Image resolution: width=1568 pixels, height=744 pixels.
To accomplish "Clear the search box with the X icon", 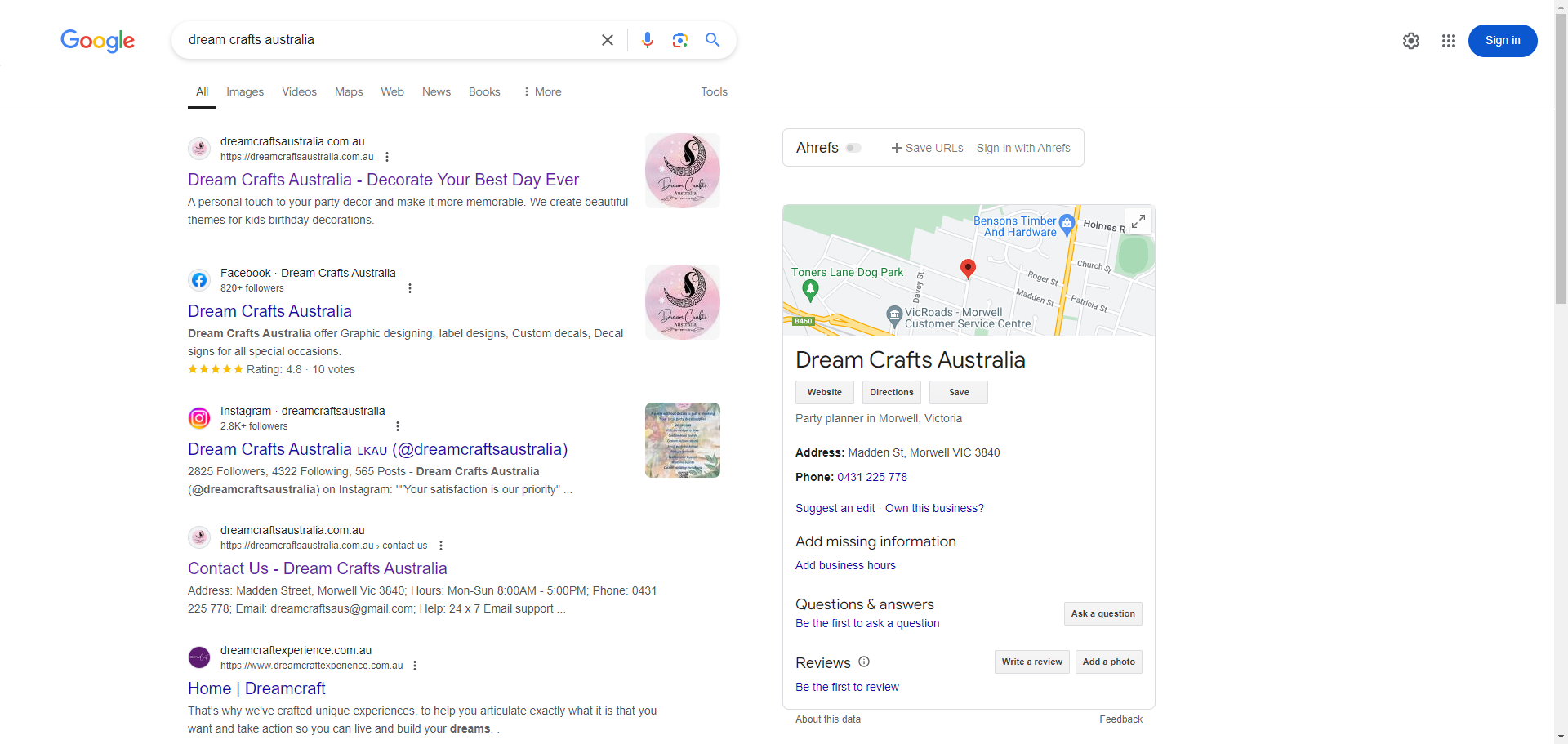I will [x=607, y=40].
